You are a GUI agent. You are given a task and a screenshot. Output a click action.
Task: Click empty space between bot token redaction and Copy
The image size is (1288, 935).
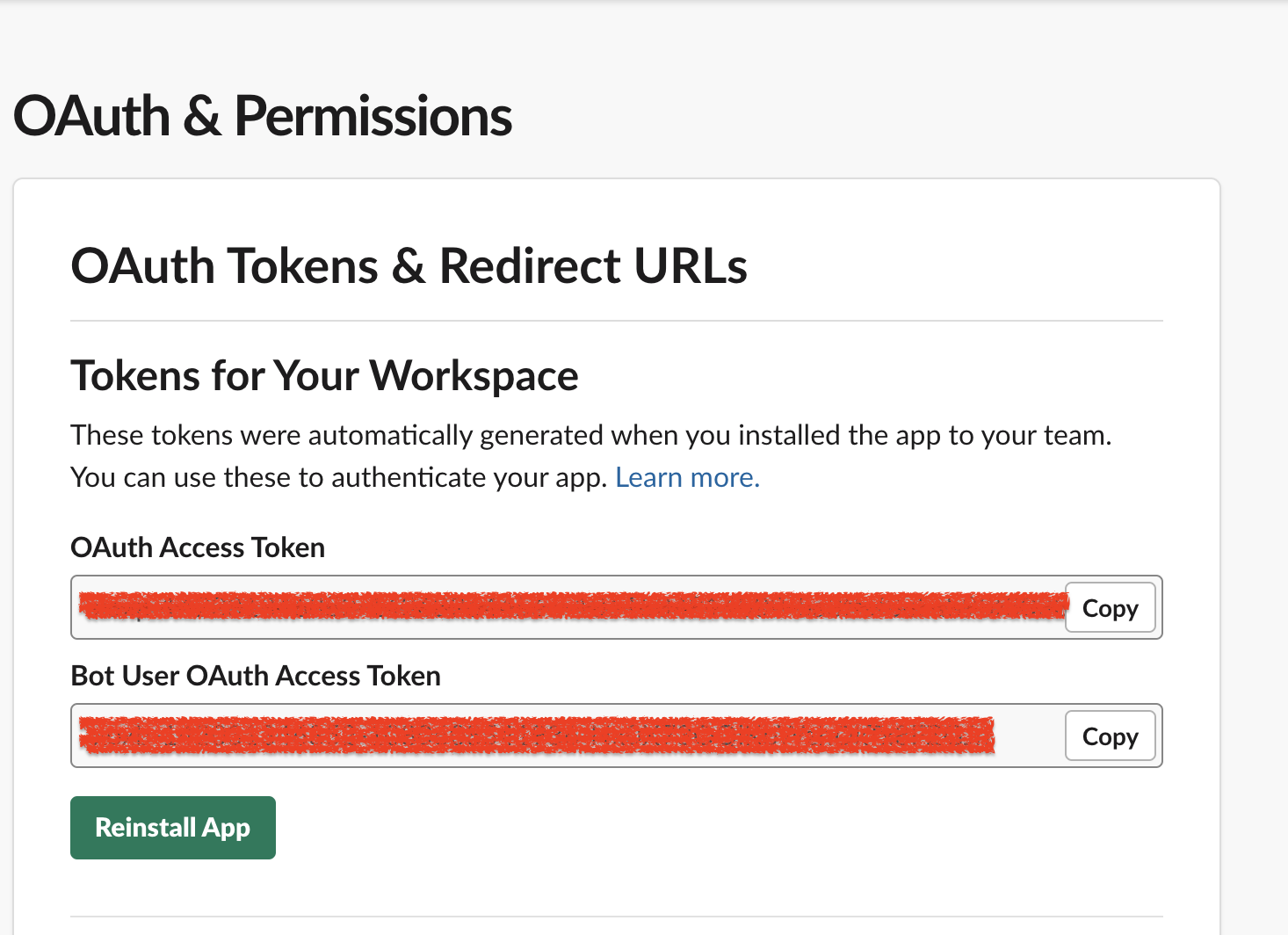(x=1030, y=736)
